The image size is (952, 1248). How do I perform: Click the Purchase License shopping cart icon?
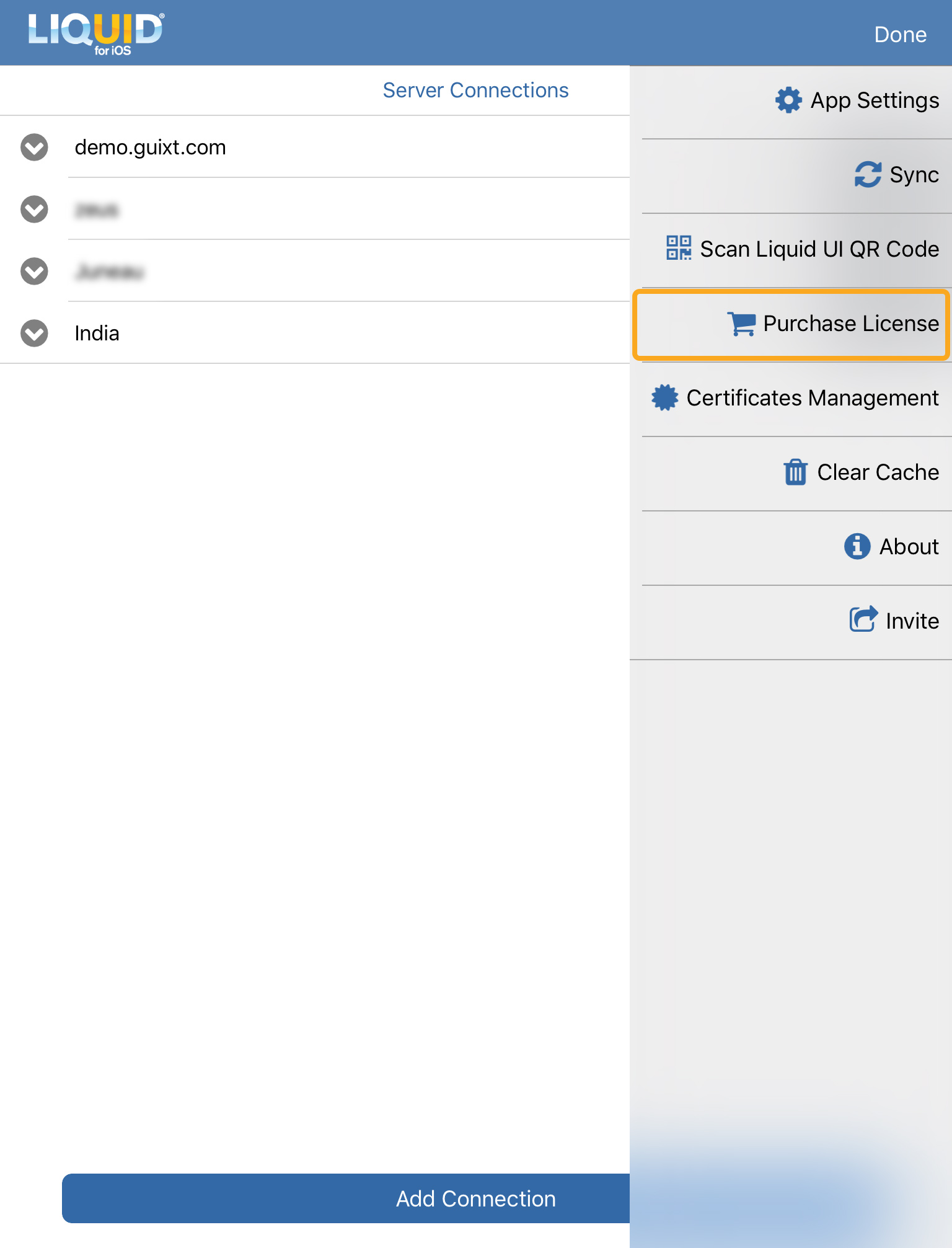point(741,324)
